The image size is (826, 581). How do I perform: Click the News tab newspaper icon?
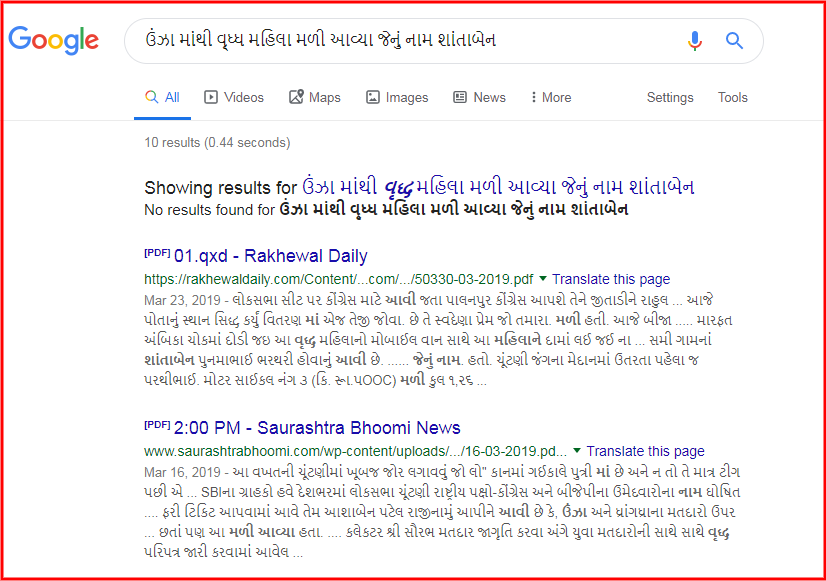tap(460, 97)
